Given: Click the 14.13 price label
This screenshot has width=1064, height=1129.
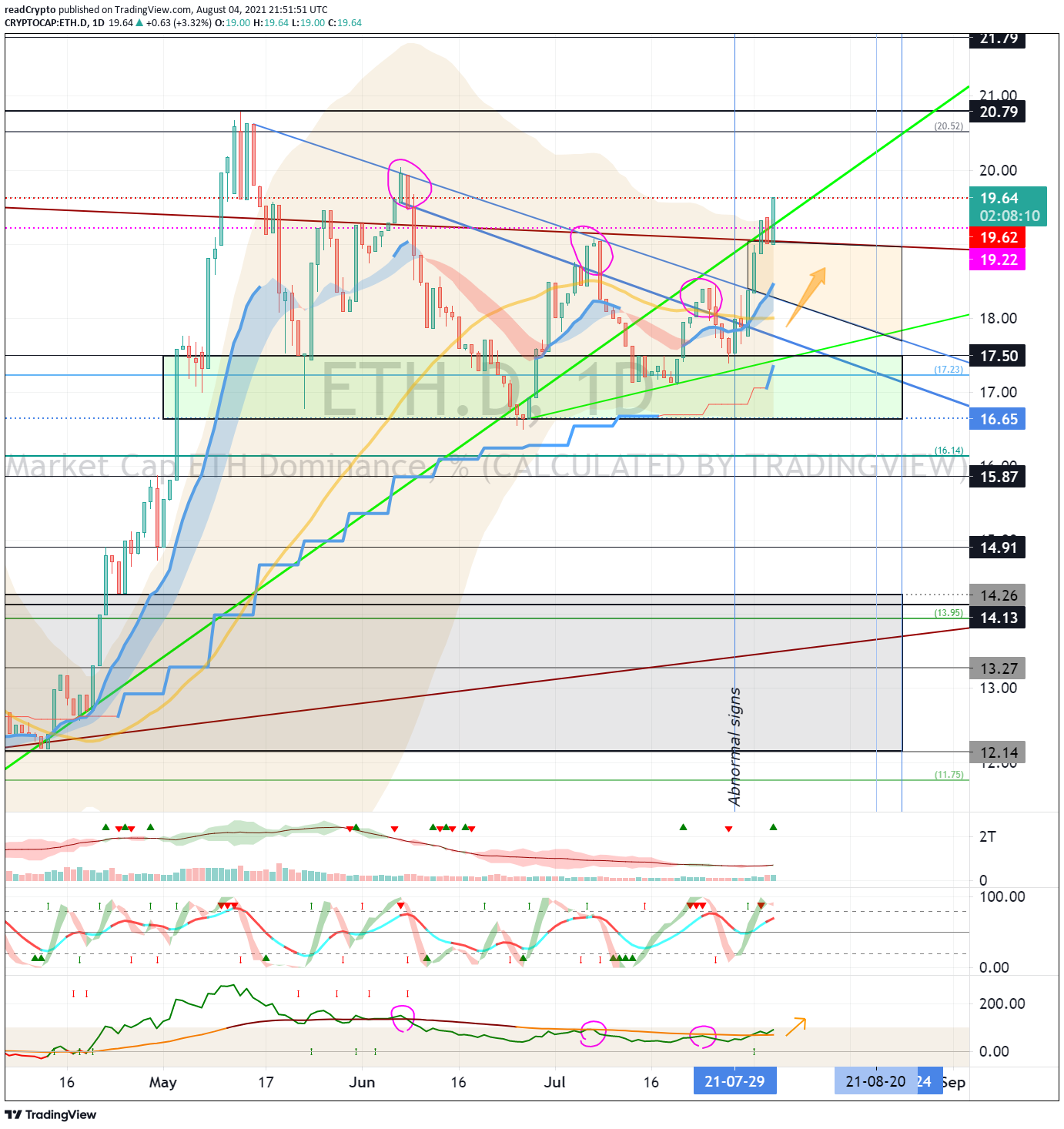Looking at the screenshot, I should pos(999,618).
